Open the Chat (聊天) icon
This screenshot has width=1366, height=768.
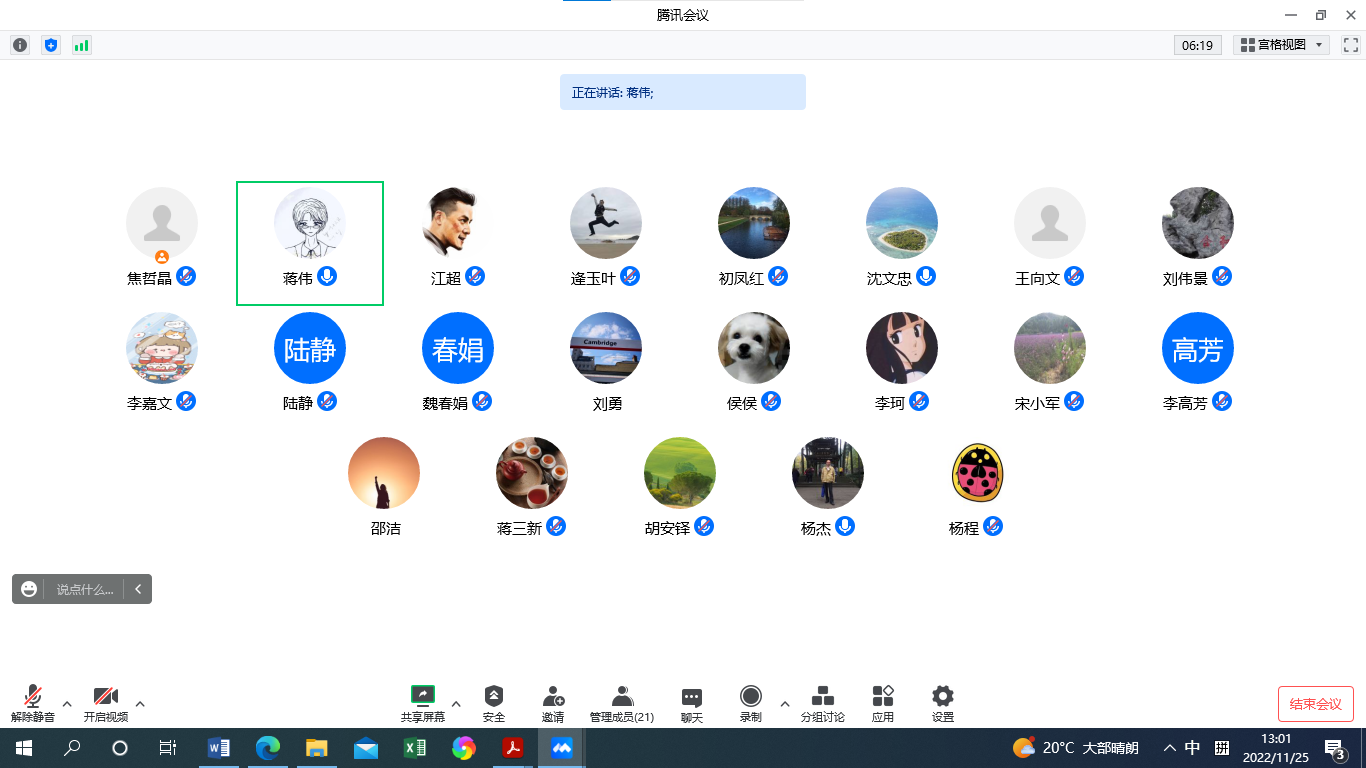692,697
